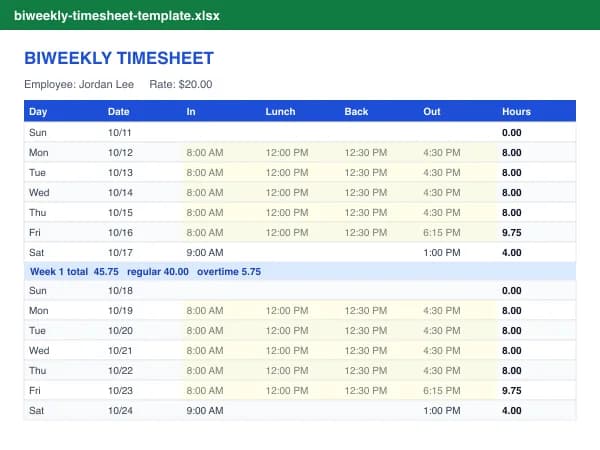Click the 8.00 hours for 10/15

point(512,212)
